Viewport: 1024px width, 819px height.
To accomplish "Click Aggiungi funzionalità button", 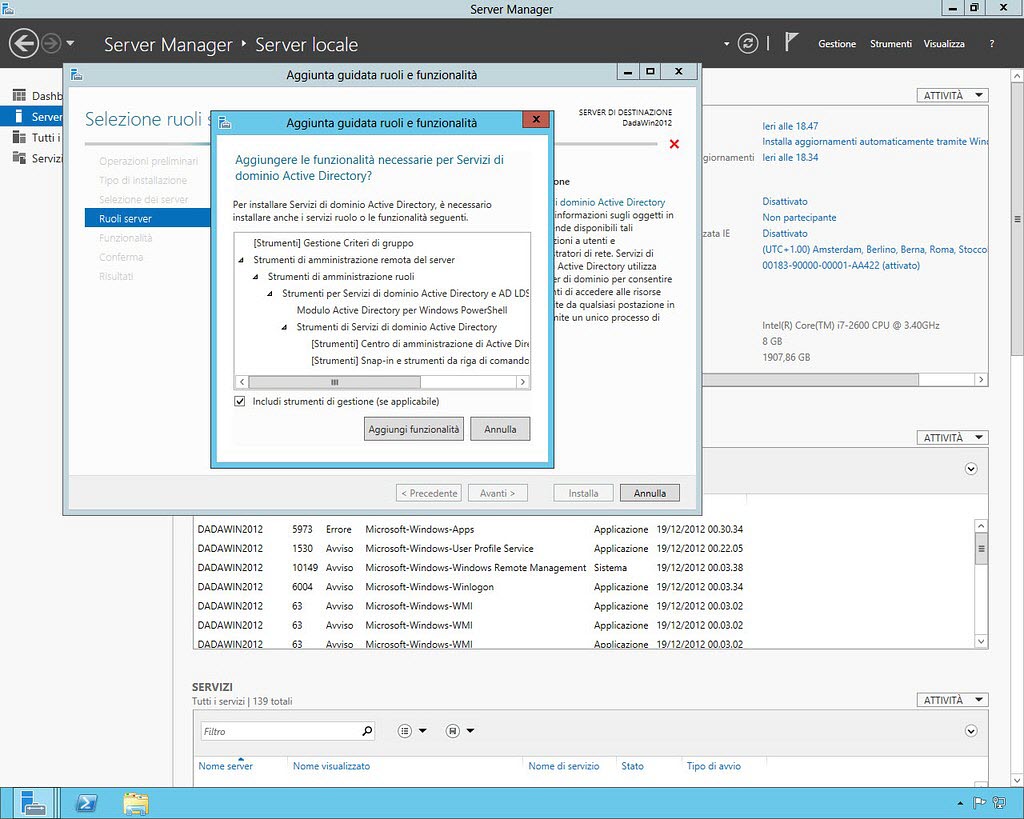I will pos(414,429).
